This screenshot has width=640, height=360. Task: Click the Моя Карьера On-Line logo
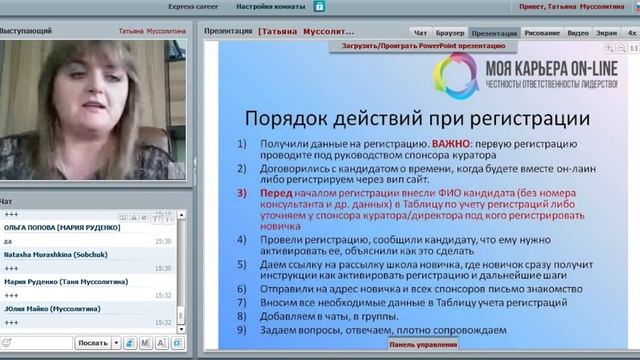tap(526, 76)
